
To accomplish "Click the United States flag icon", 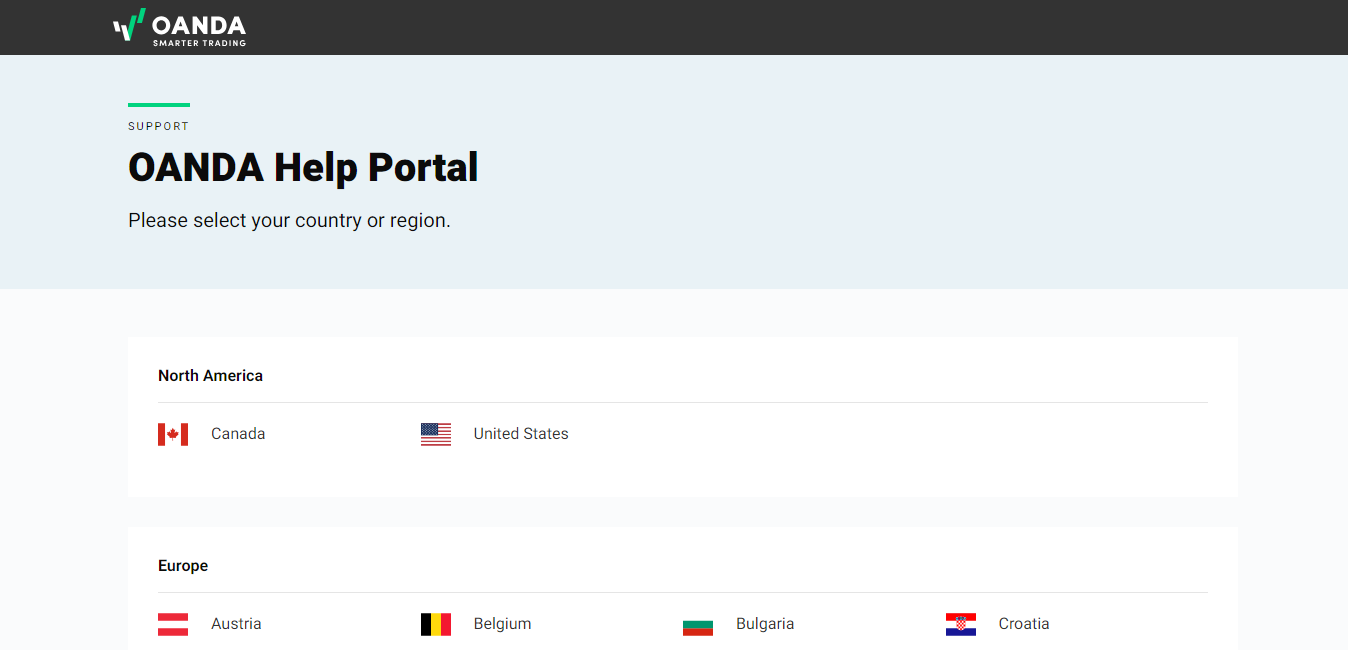I will 436,434.
